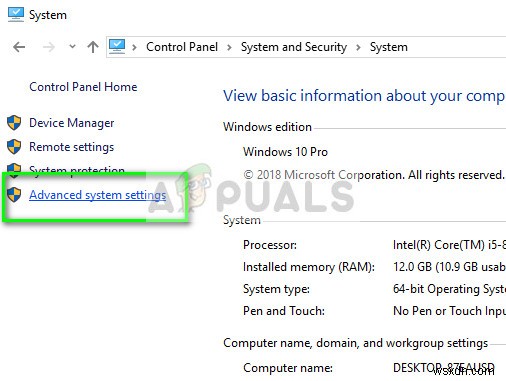Click the Computer name label
Image resolution: width=506 pixels, height=381 pixels.
coord(288,368)
